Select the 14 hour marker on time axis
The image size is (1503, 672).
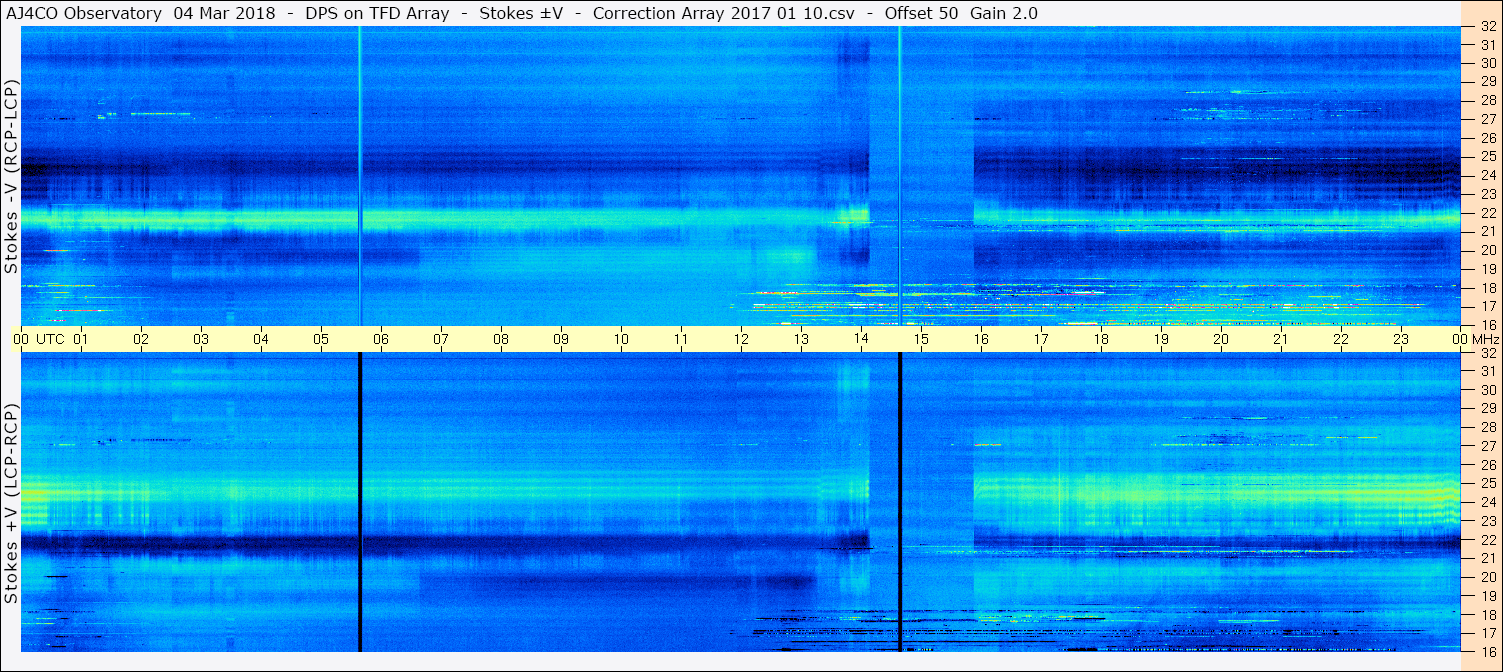click(861, 339)
